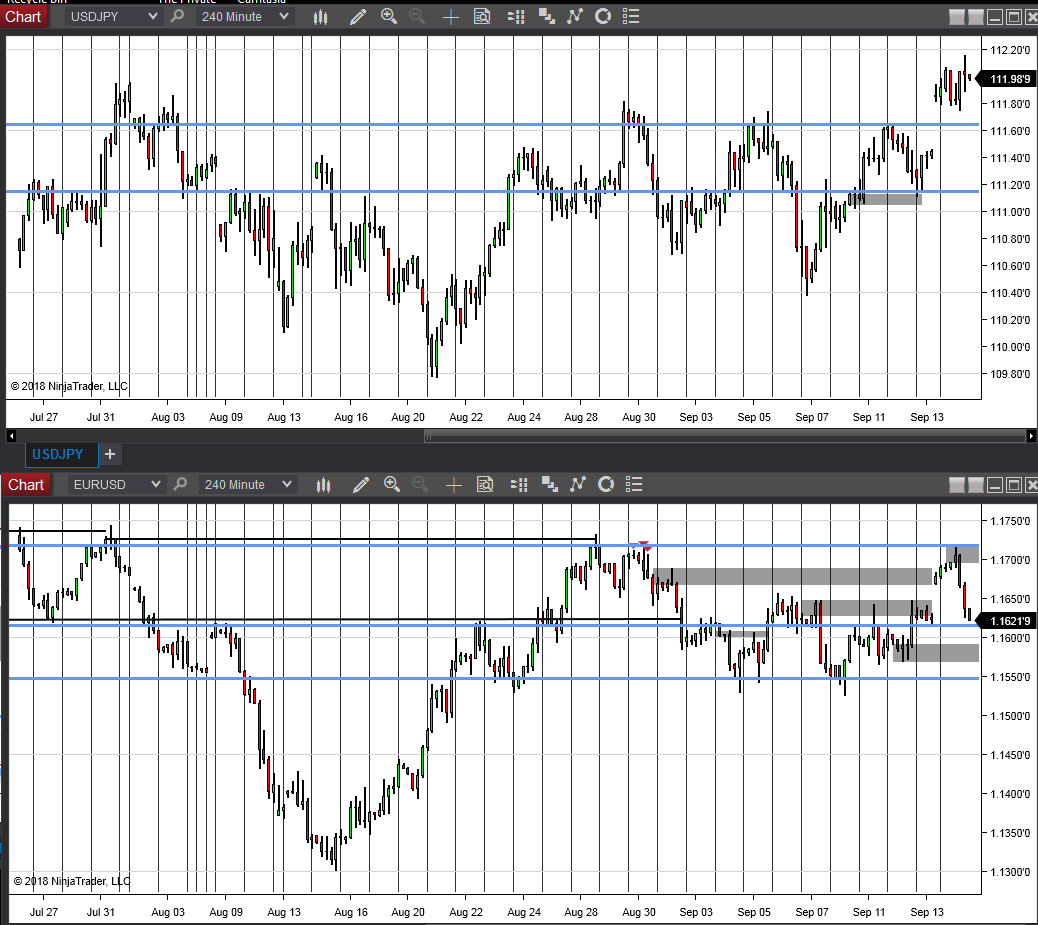Select cross hair cursor on EURUSD chart
1038x925 pixels.
tap(453, 485)
